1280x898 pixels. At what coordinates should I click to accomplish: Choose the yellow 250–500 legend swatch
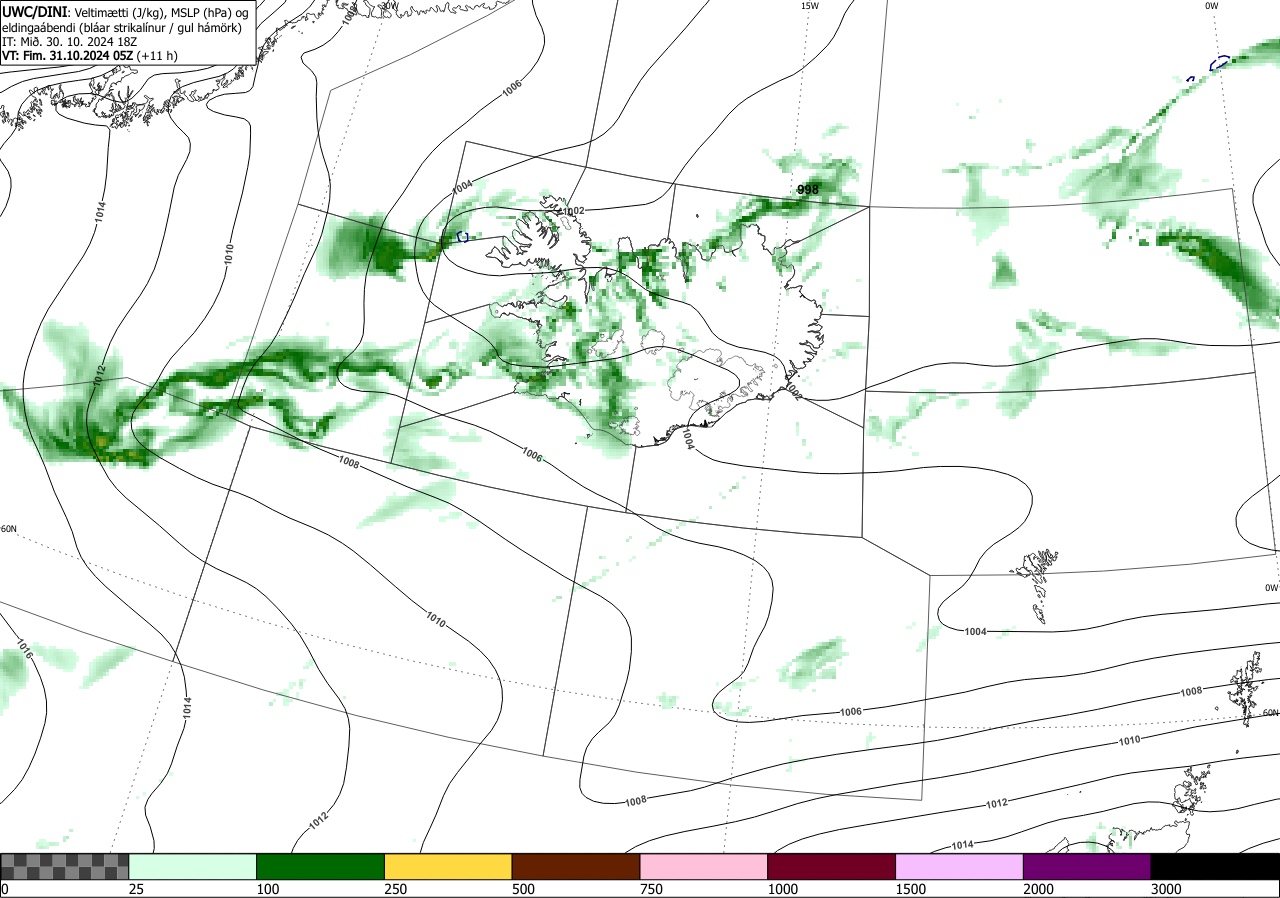(448, 866)
